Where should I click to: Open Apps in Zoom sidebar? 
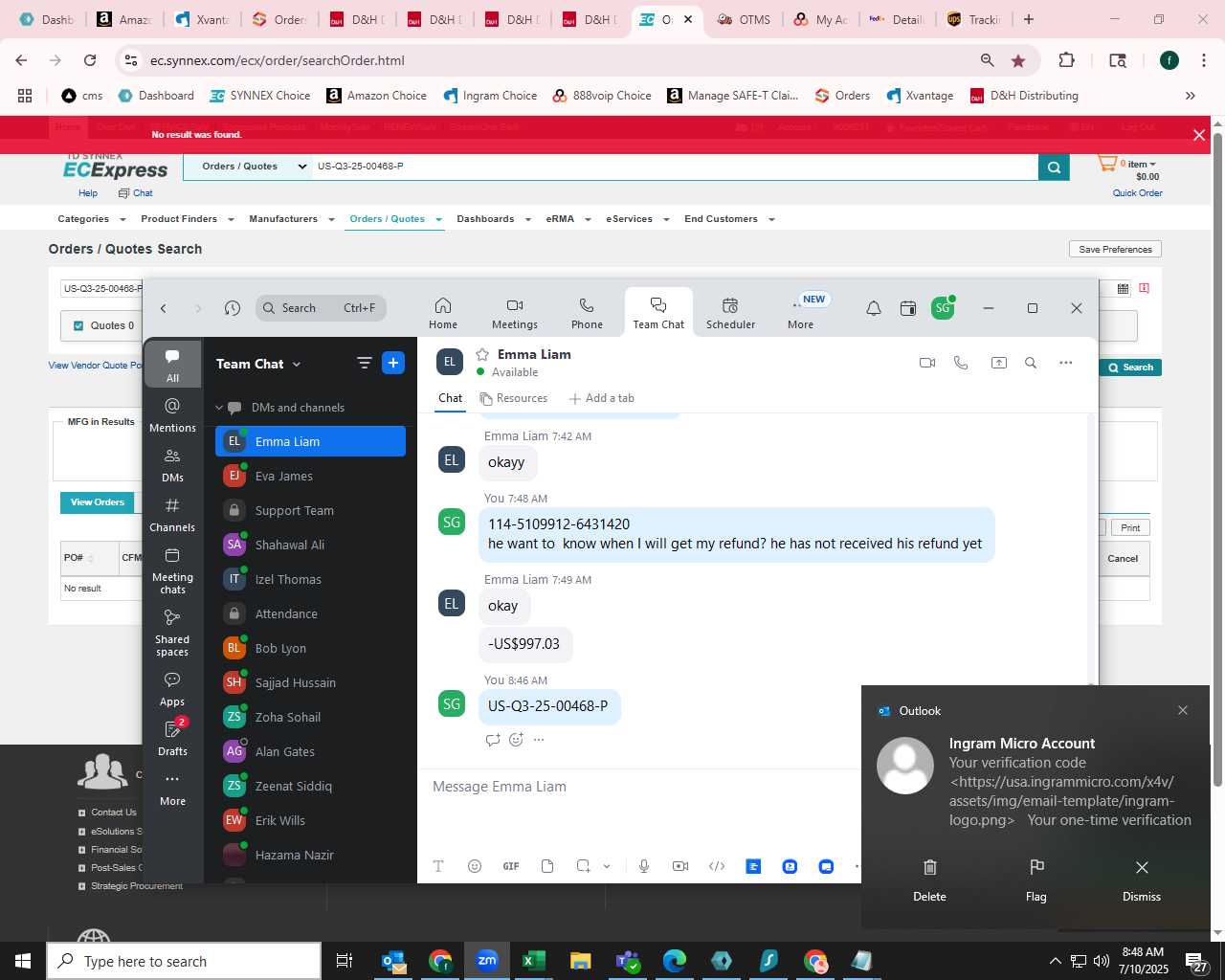(172, 689)
